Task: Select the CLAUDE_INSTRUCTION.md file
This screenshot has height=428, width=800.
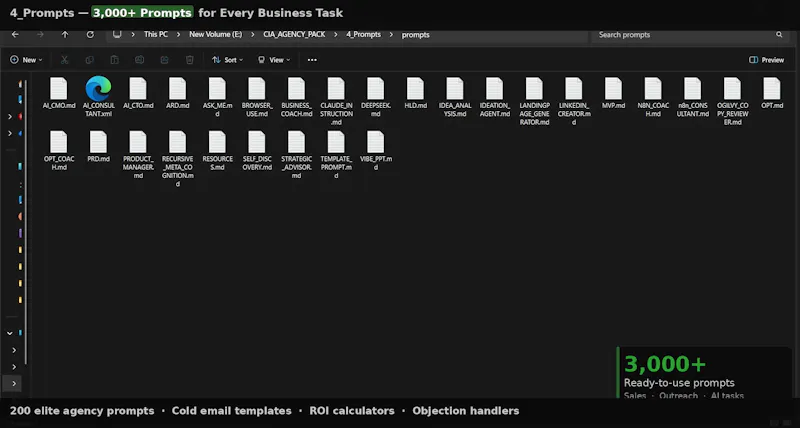Action: click(336, 102)
